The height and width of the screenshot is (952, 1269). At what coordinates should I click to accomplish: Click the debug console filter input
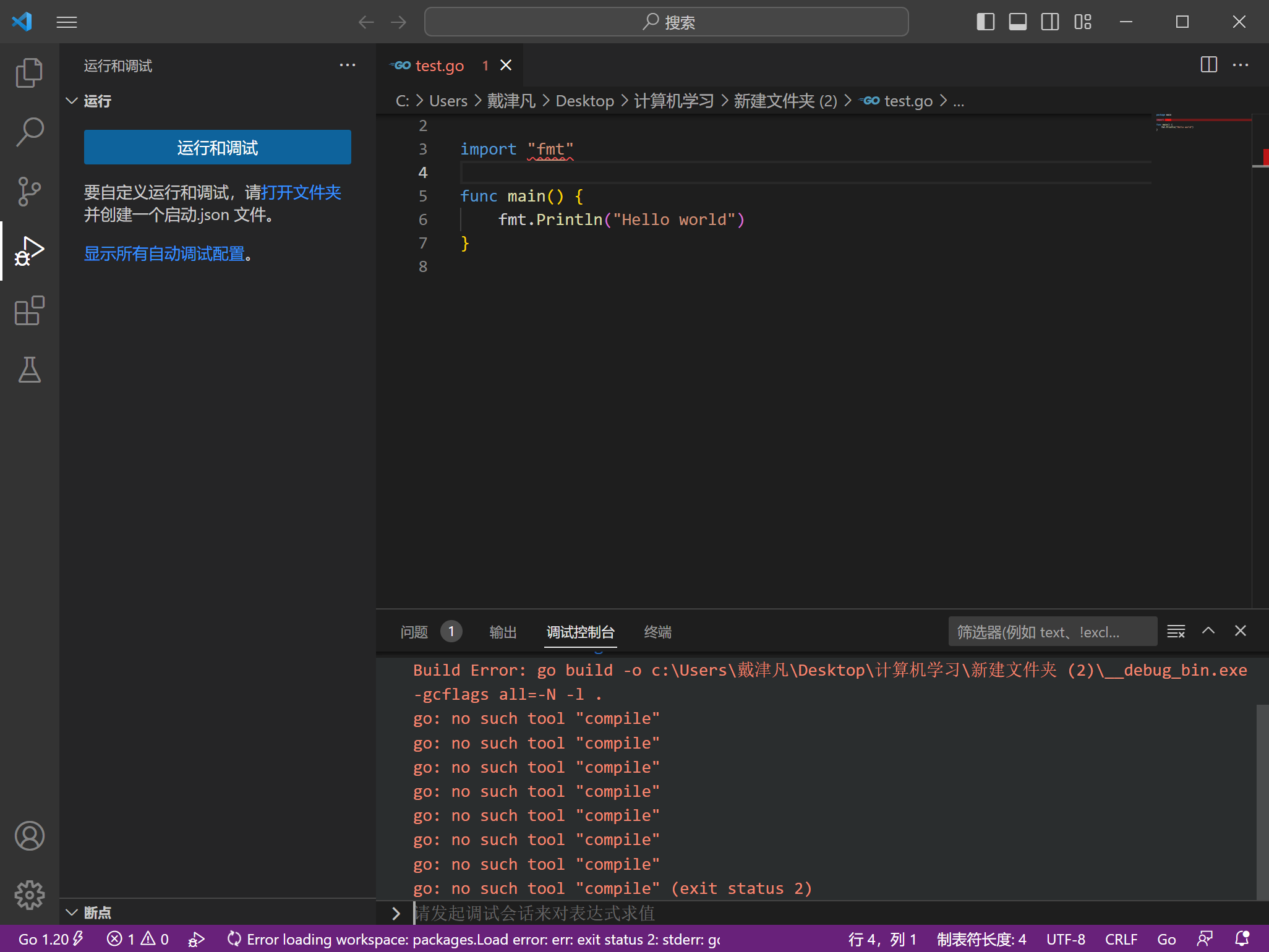pos(1052,632)
